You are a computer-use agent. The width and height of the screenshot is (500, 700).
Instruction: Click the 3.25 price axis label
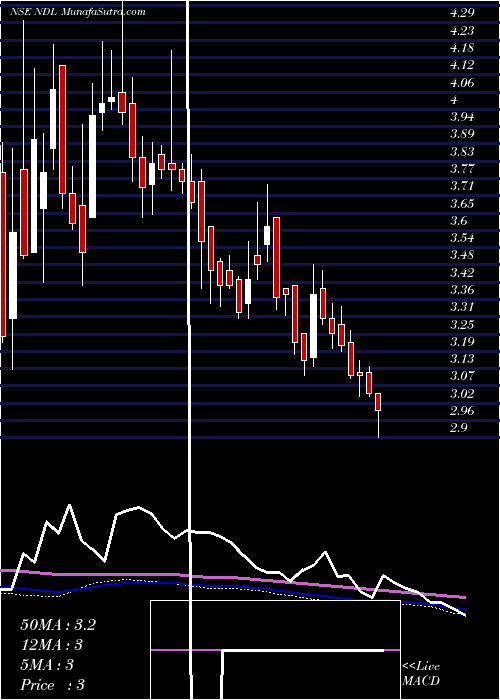462,325
